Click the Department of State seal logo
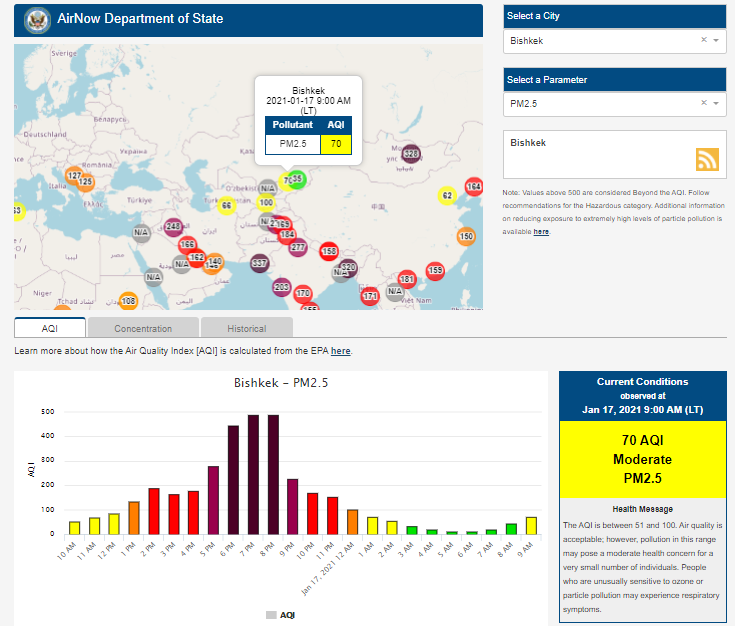This screenshot has height=626, width=735. click(37, 19)
